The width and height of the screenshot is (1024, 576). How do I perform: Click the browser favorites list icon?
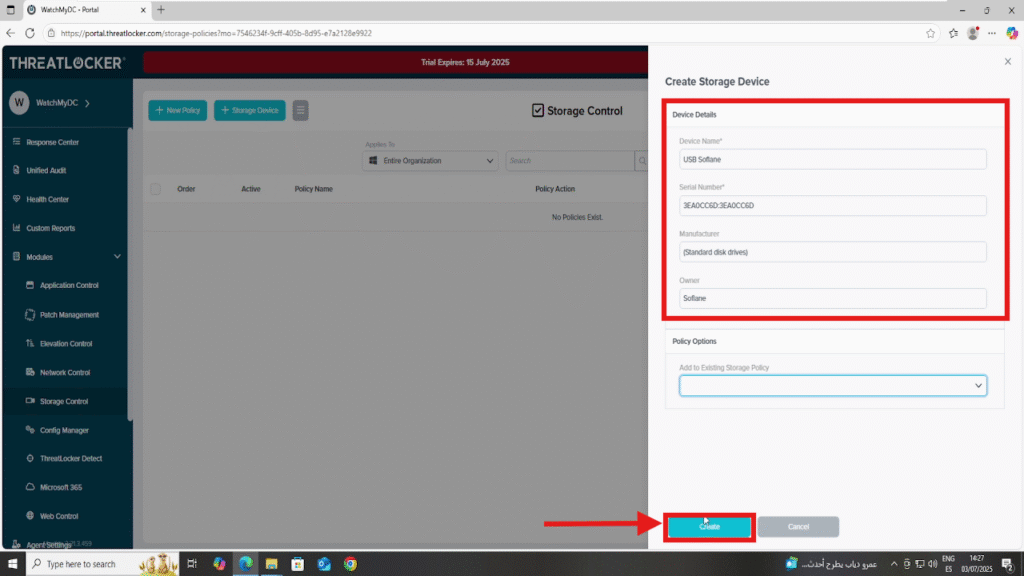click(x=953, y=33)
